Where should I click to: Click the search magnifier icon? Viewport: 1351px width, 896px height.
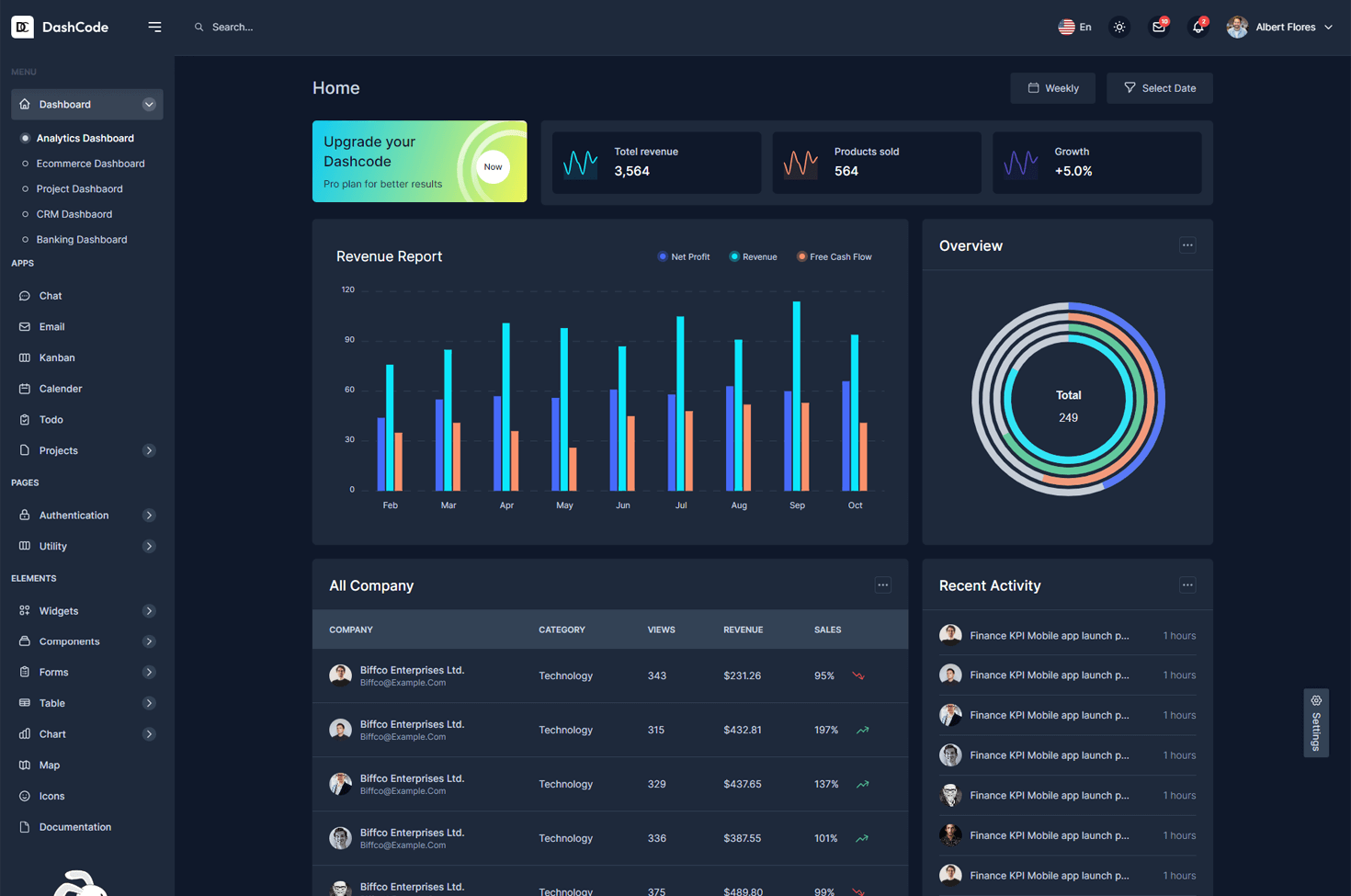pyautogui.click(x=199, y=28)
